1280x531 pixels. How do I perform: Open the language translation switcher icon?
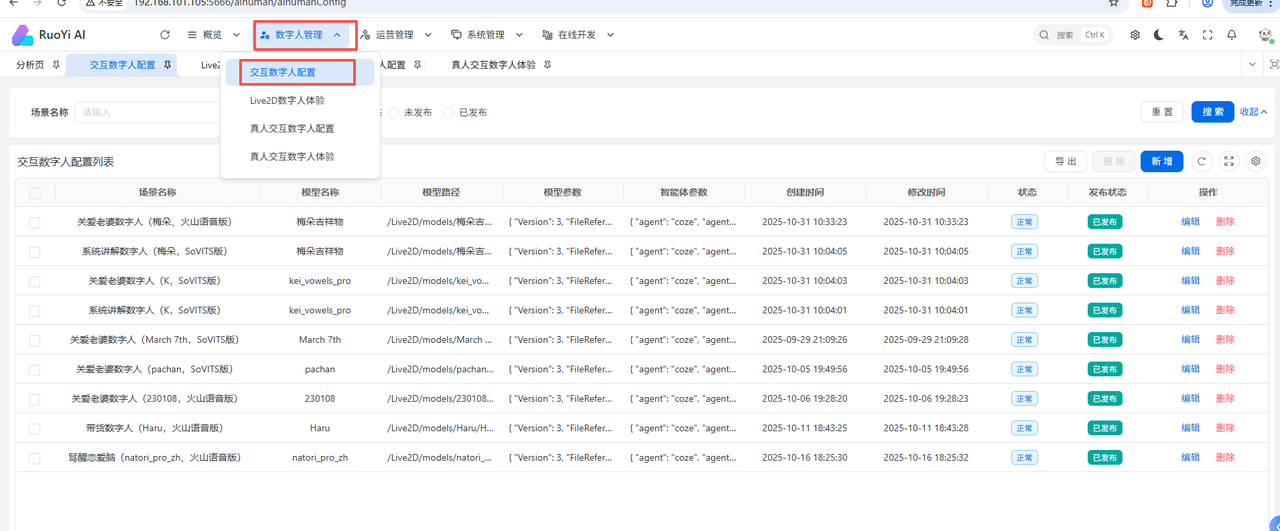(1183, 35)
